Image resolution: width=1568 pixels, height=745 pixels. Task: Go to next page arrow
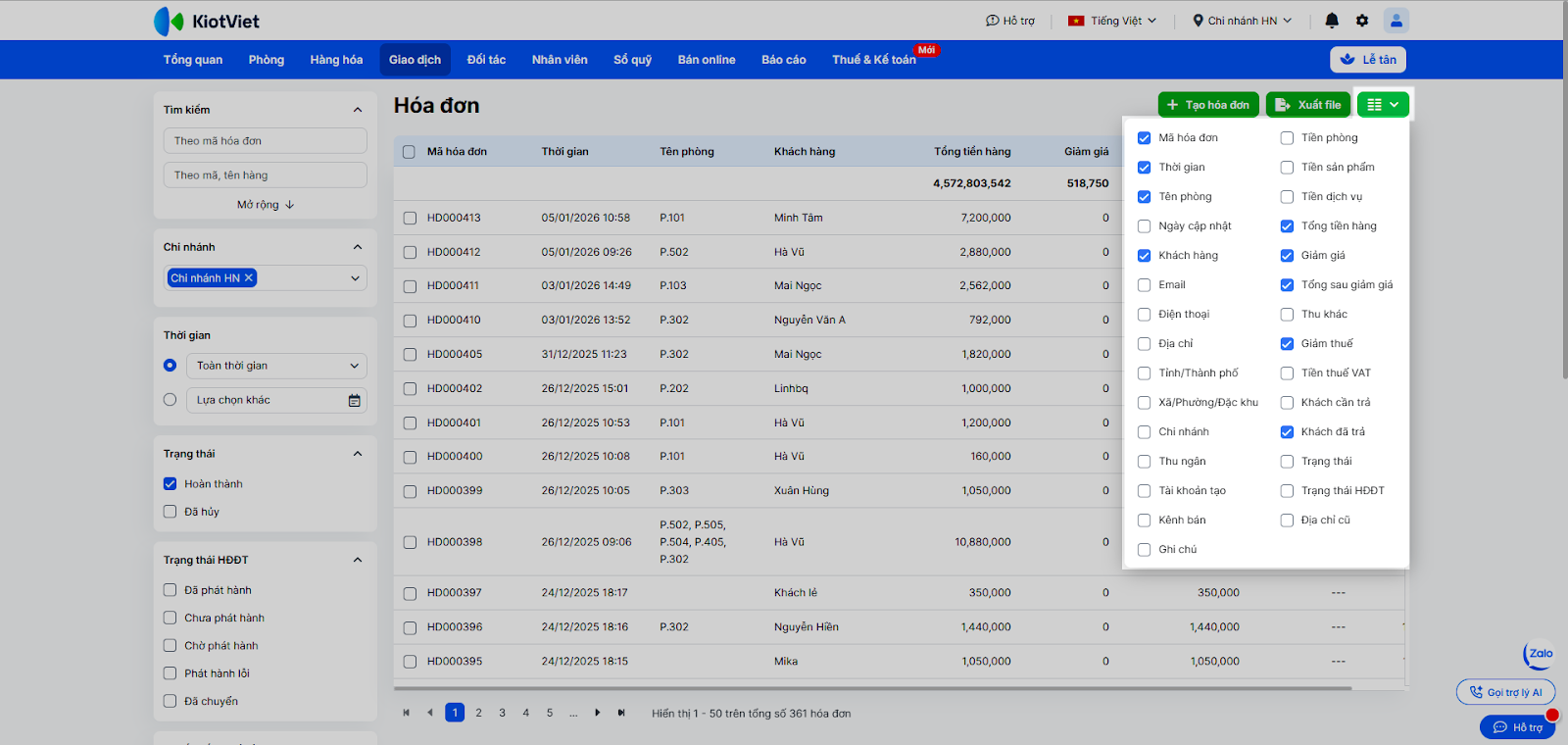598,713
